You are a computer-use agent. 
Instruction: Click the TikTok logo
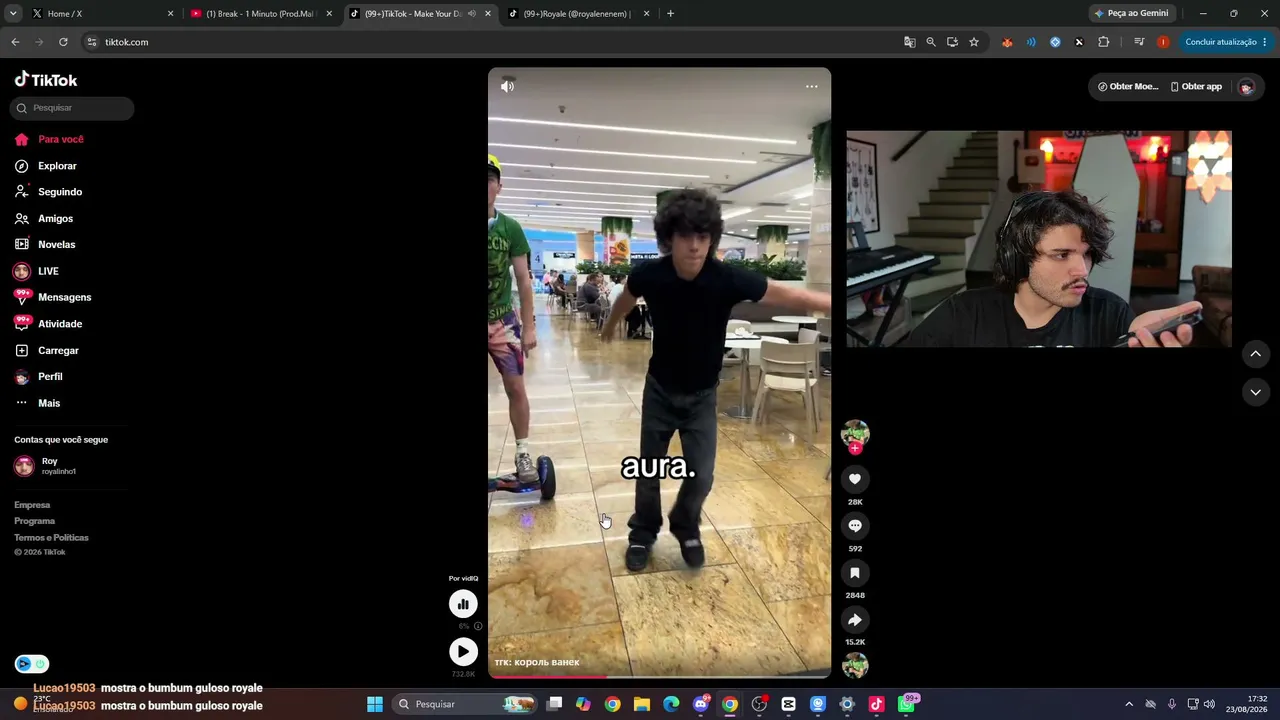click(46, 80)
